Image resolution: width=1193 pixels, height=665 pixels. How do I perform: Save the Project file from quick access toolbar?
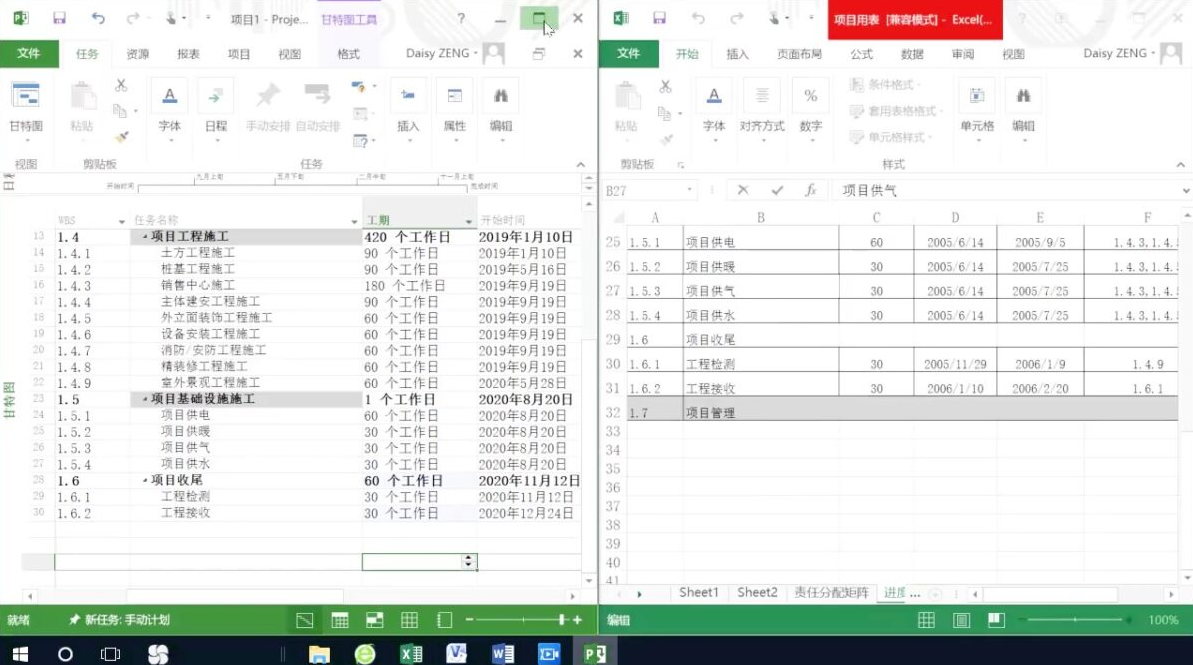tap(59, 18)
